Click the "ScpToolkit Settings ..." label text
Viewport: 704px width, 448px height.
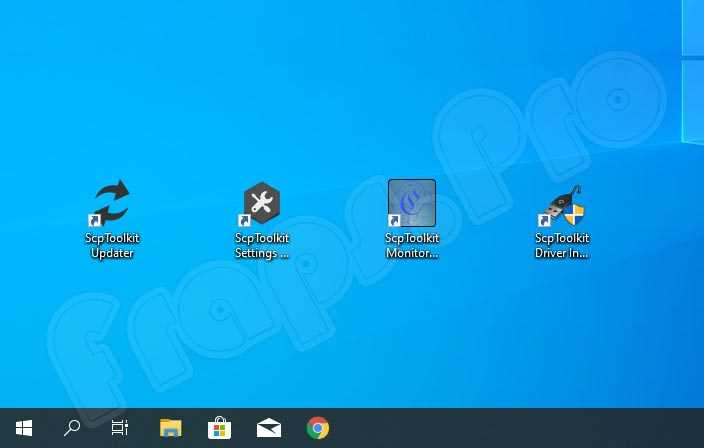pos(262,246)
